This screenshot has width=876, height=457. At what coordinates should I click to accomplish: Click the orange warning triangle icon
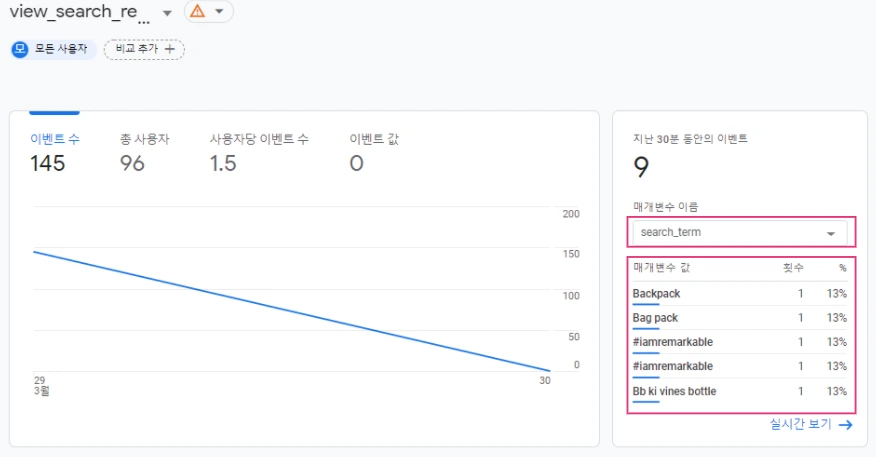(x=197, y=11)
